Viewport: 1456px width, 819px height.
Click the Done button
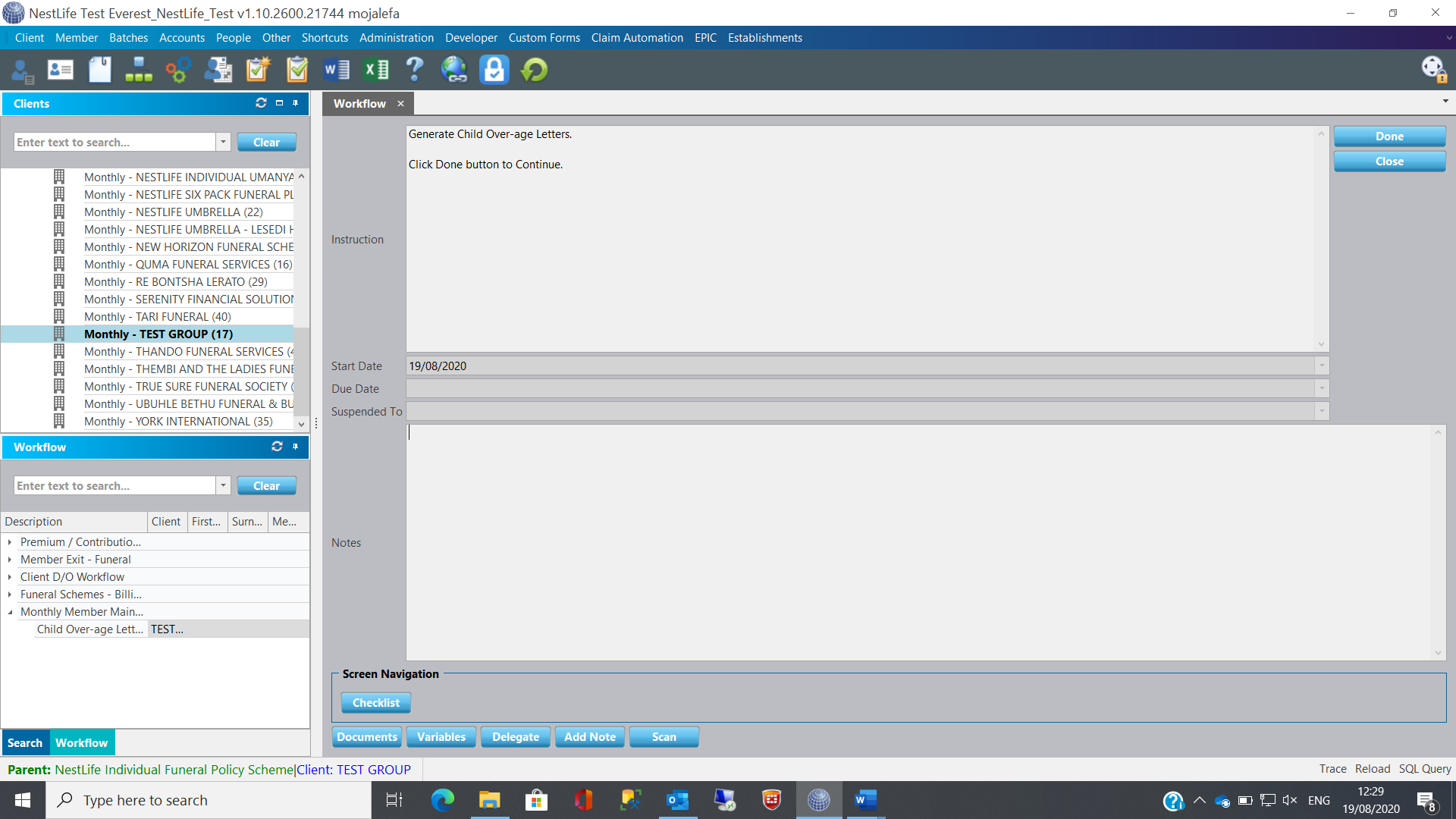point(1389,136)
